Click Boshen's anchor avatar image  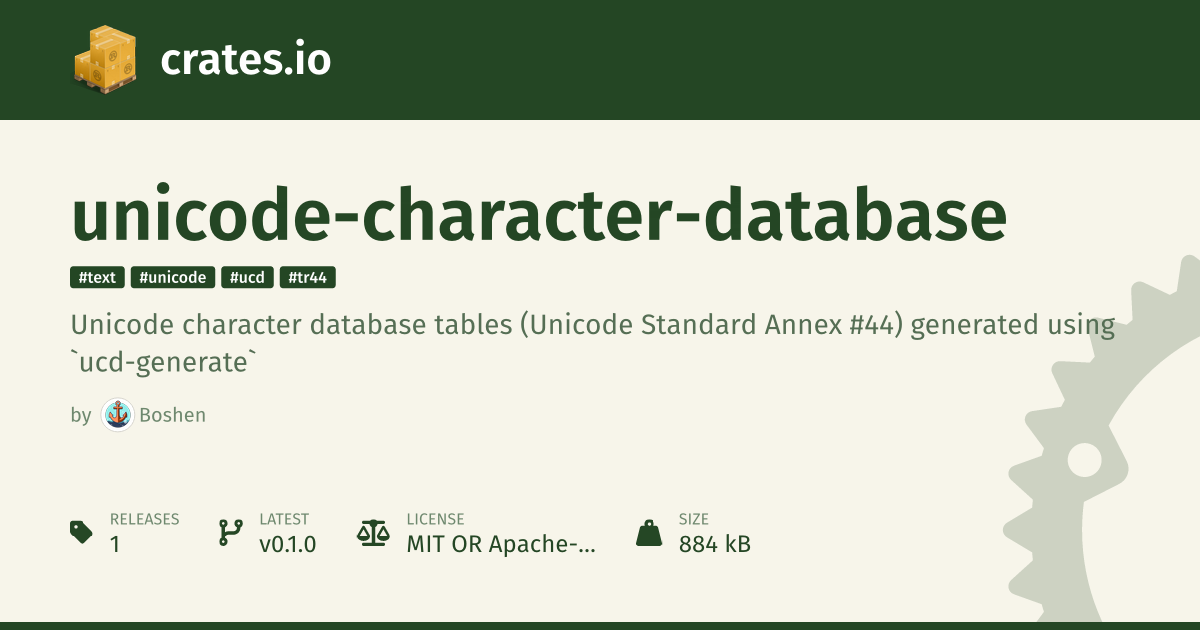pos(117,415)
